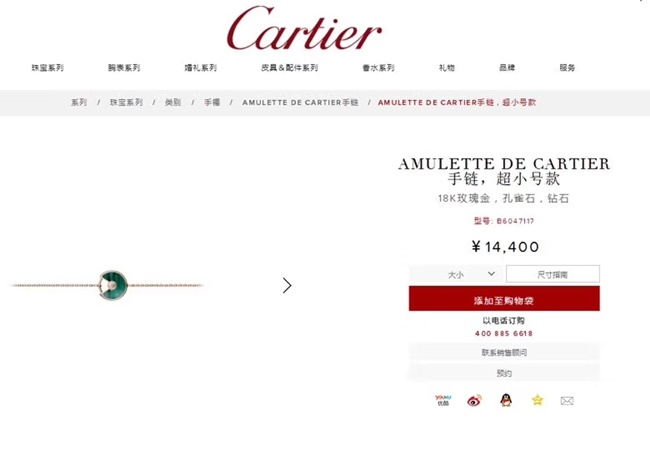The height and width of the screenshot is (450, 650).
Task: Add to favorites with star icon
Action: 537,400
